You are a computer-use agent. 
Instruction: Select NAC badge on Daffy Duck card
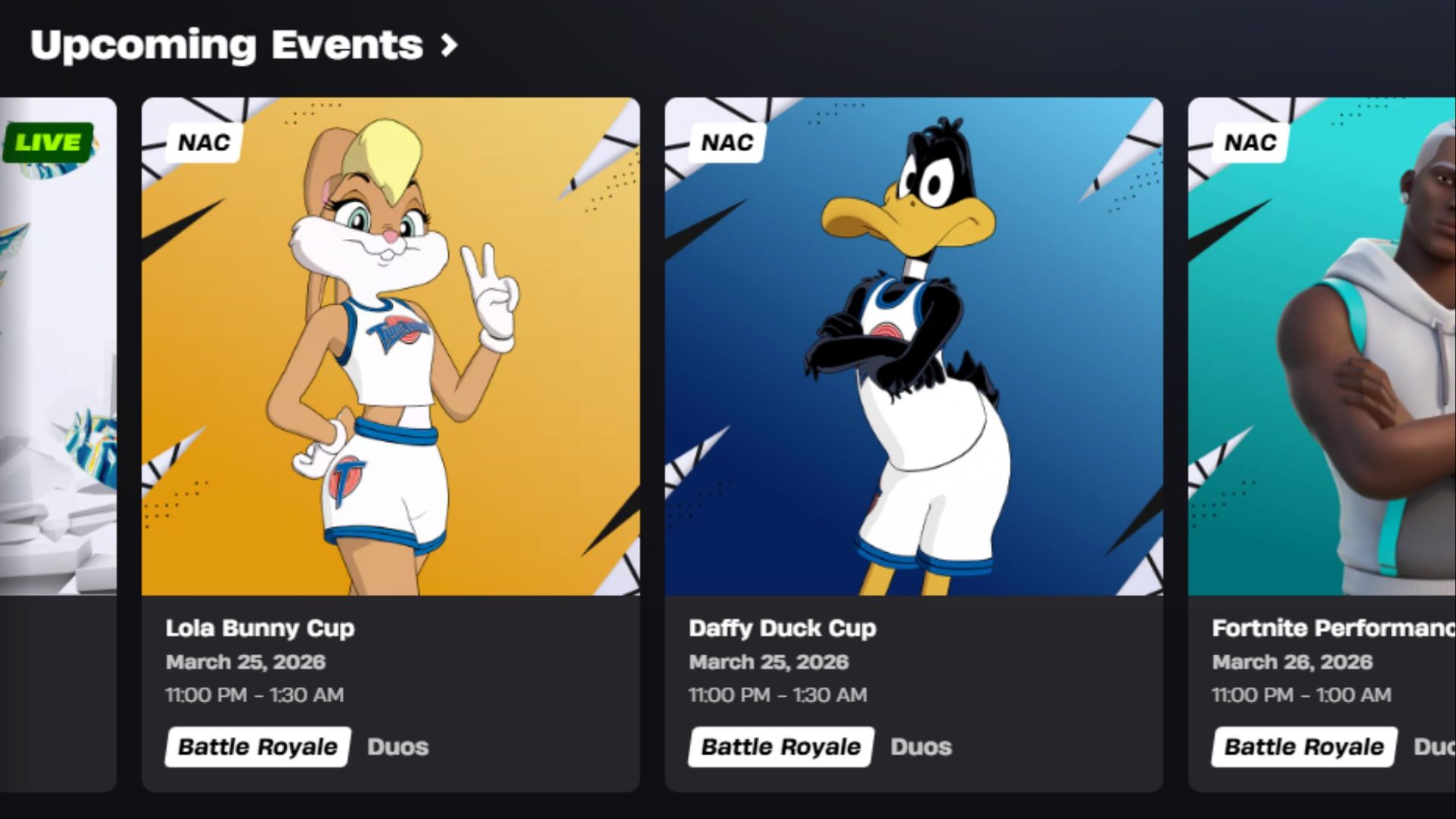tap(726, 143)
